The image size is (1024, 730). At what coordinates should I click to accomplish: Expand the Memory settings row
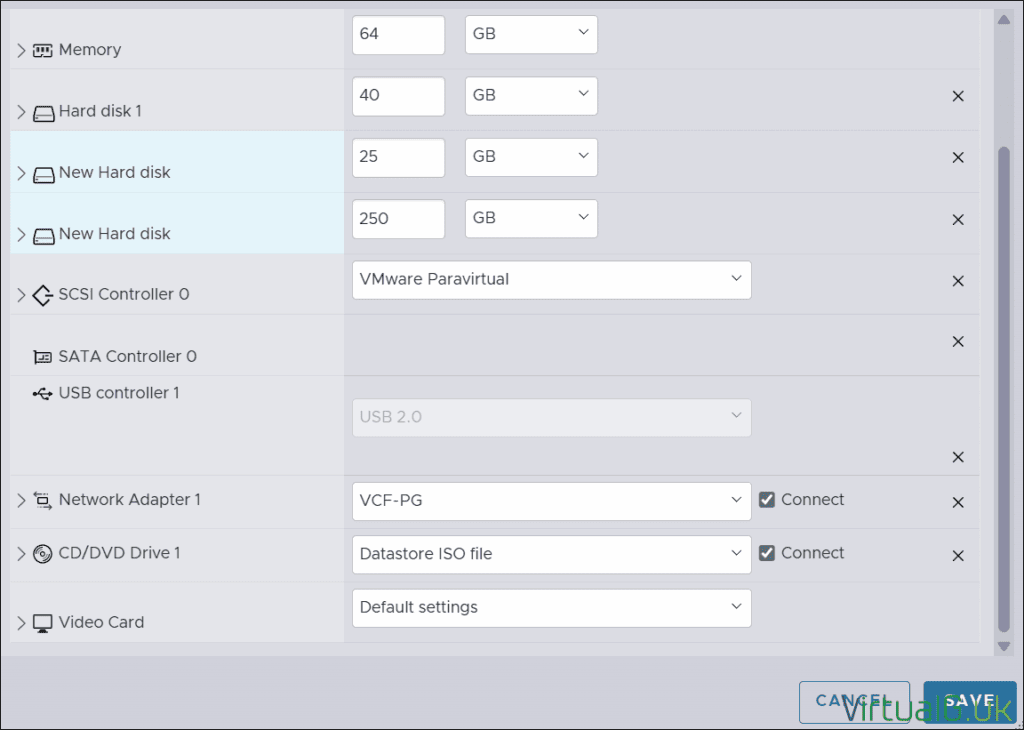(22, 50)
